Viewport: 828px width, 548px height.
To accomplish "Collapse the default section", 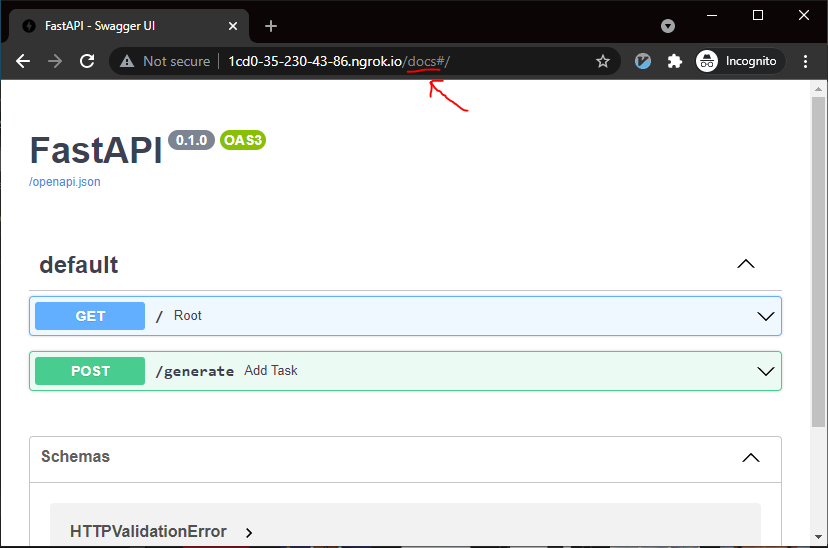I will pyautogui.click(x=746, y=264).
